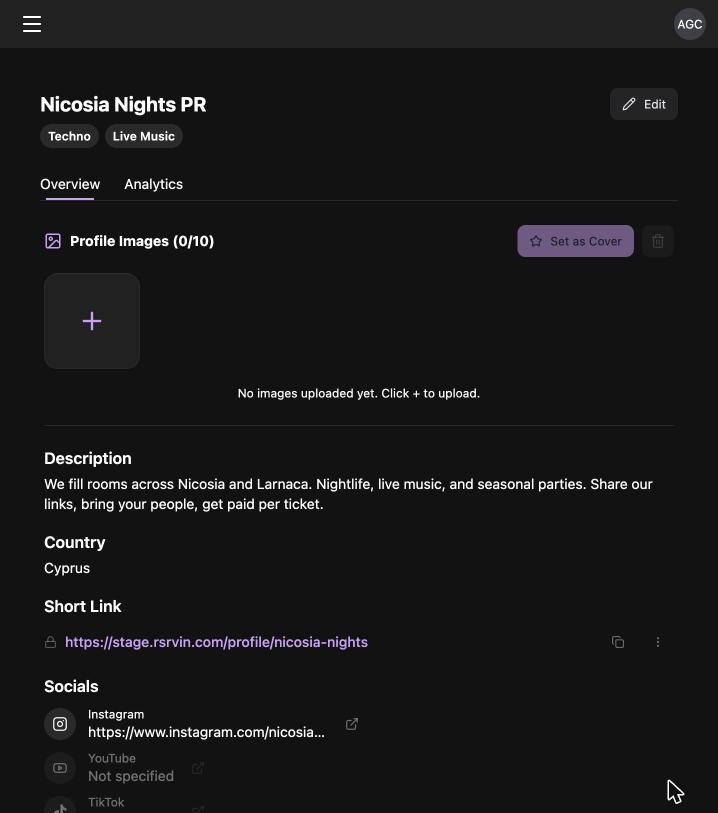This screenshot has height=813, width=718.
Task: Click the trash delete image icon
Action: point(658,241)
